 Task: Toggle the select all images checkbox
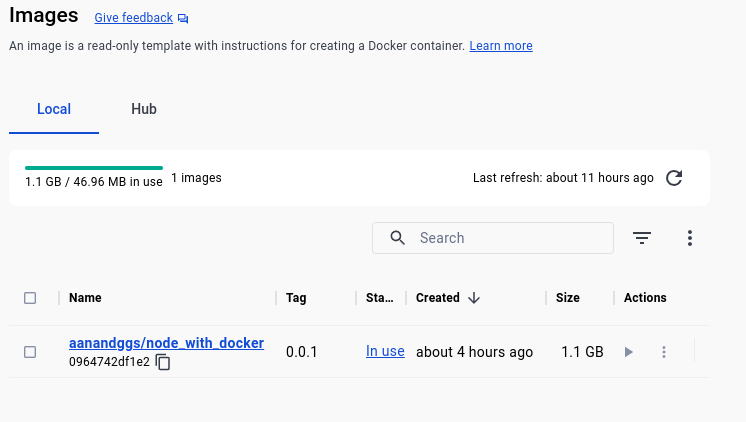[x=30, y=298]
